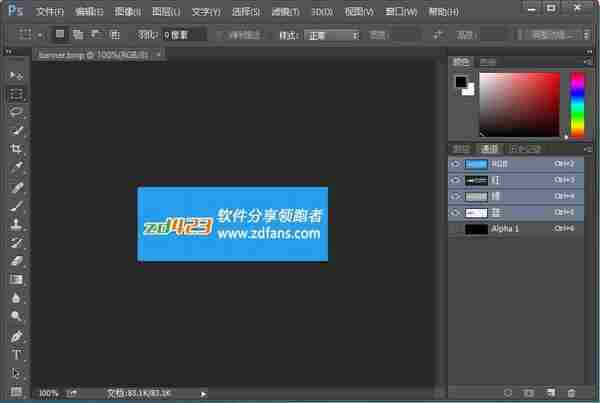Select the Eyedropper tool
This screenshot has height=403, width=600.
tap(16, 167)
